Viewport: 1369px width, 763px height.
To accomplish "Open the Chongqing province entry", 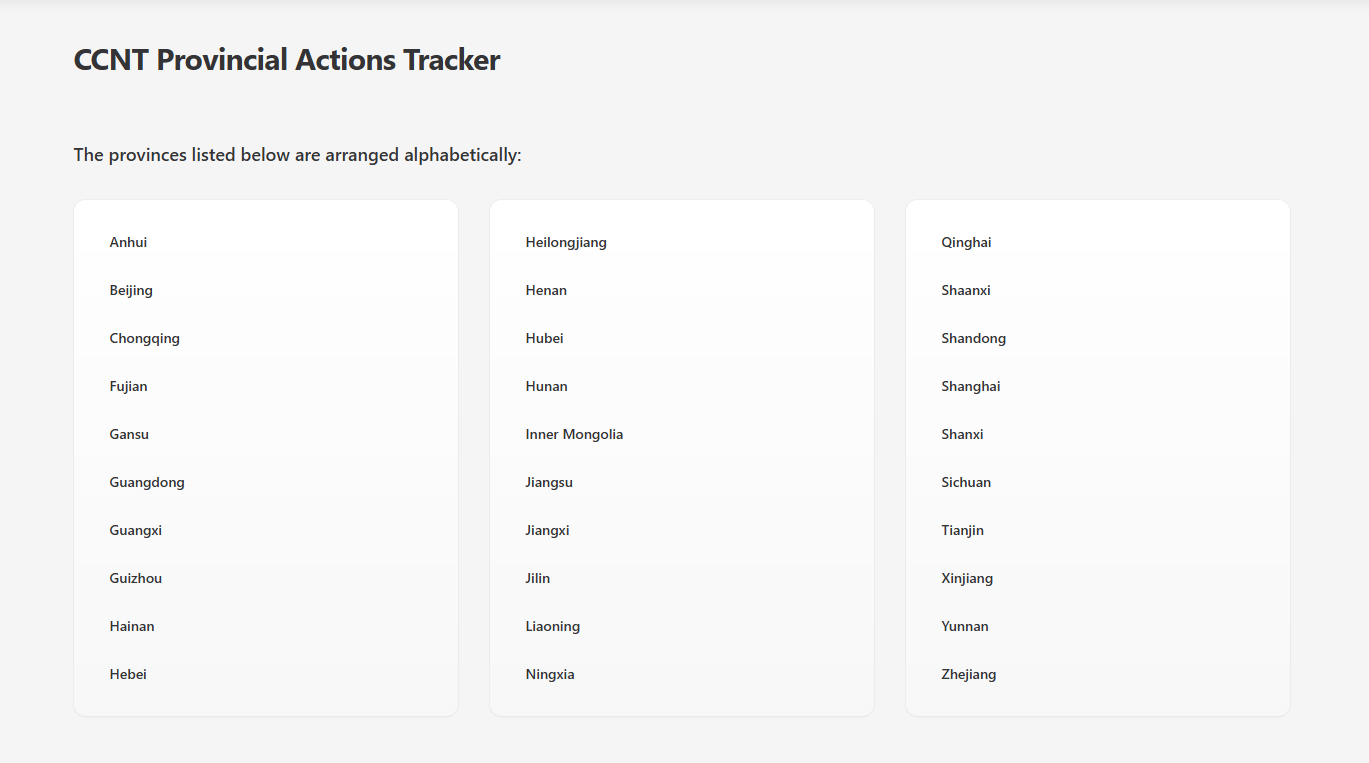I will [145, 338].
